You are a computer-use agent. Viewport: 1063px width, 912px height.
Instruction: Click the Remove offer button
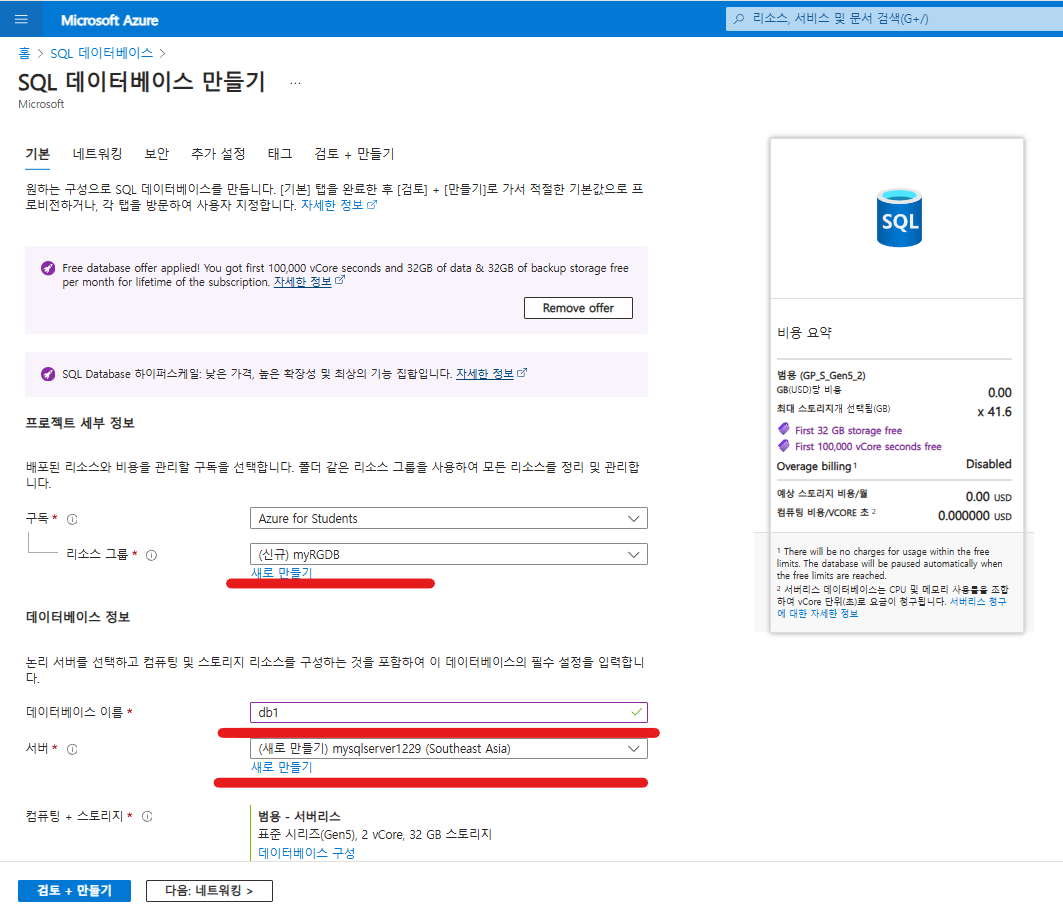(x=578, y=308)
